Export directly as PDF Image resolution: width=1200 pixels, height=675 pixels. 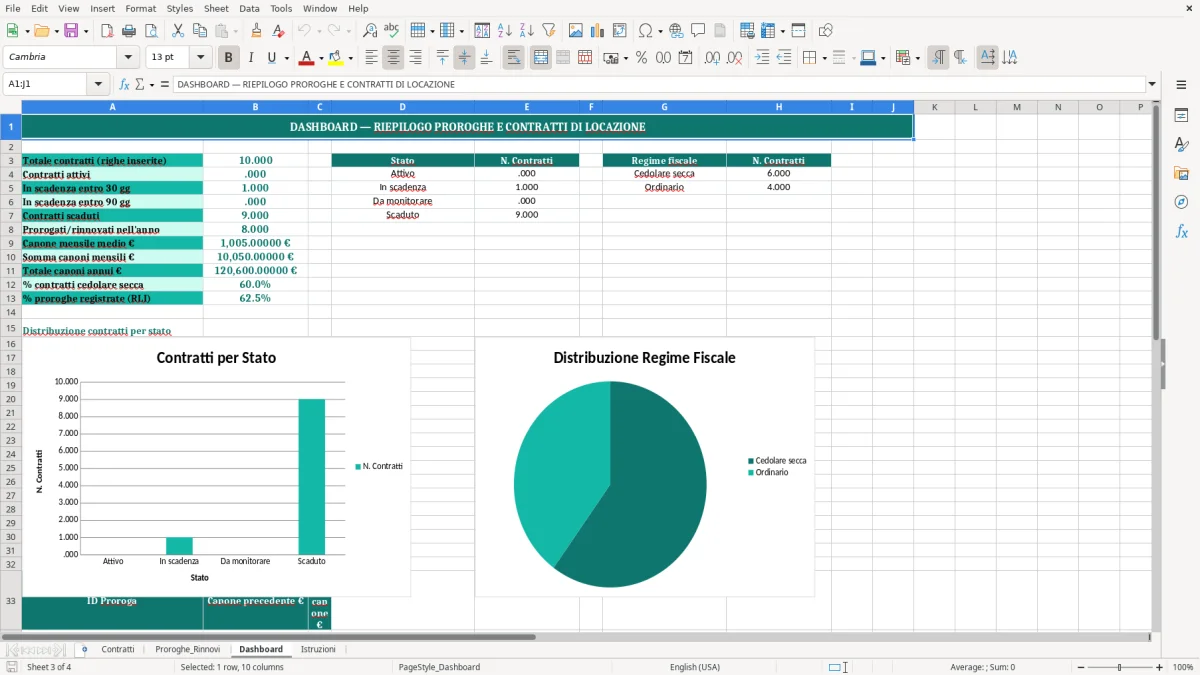pos(107,31)
